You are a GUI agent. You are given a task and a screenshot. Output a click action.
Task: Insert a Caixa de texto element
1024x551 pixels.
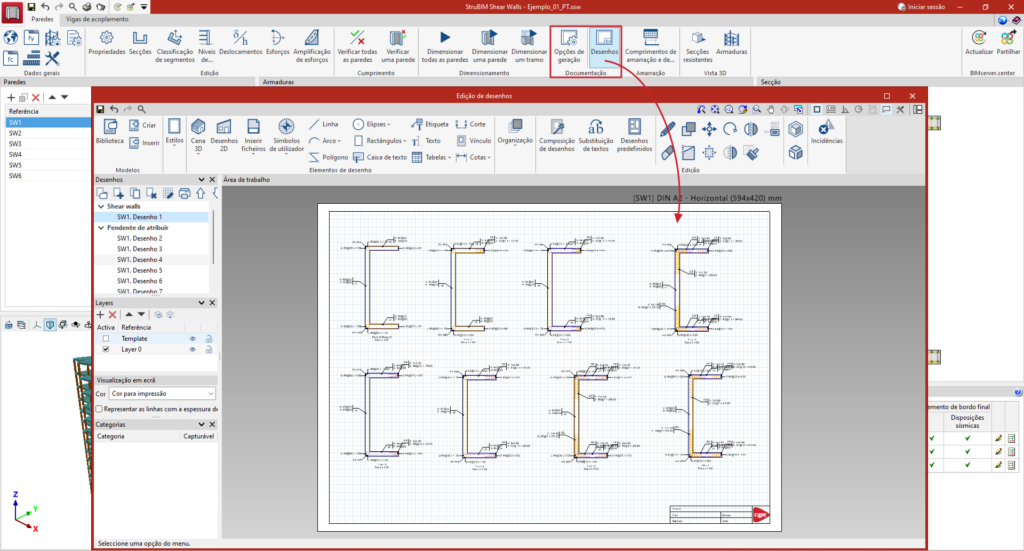[379, 157]
